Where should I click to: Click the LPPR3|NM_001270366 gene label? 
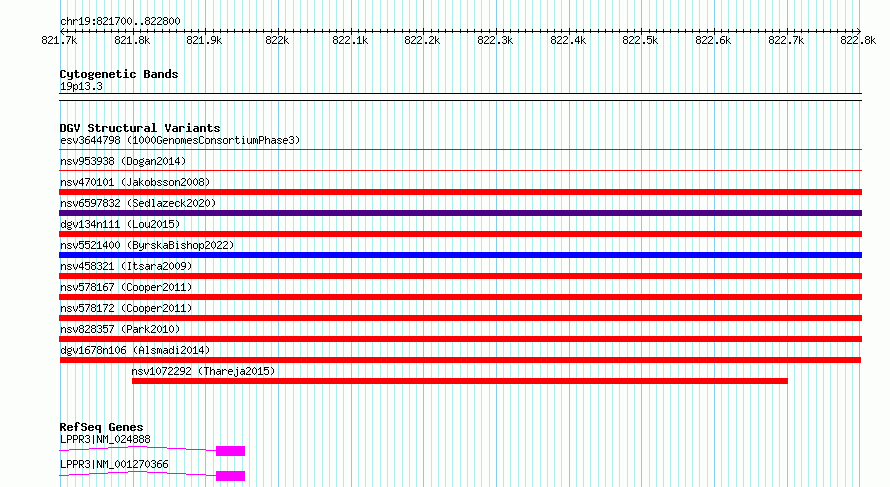[x=114, y=464]
